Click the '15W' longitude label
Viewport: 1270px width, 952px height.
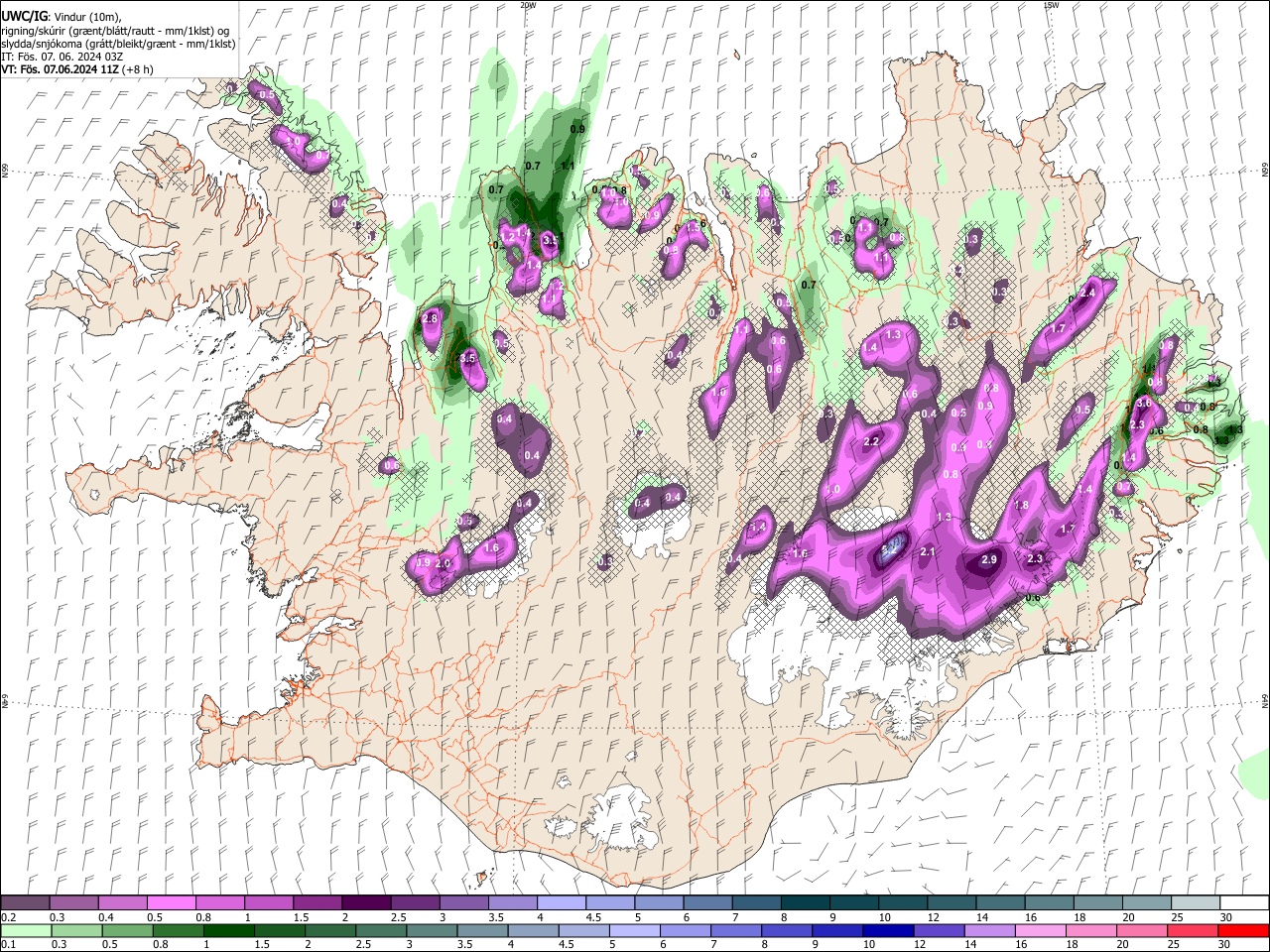pyautogui.click(x=1051, y=5)
